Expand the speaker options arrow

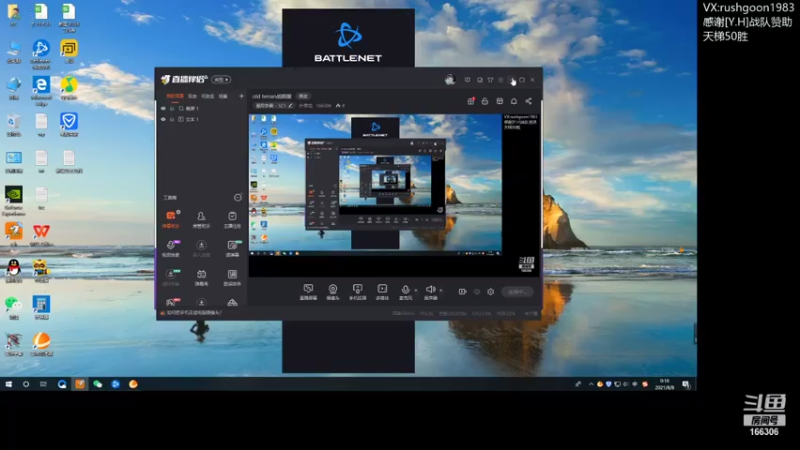click(x=441, y=290)
